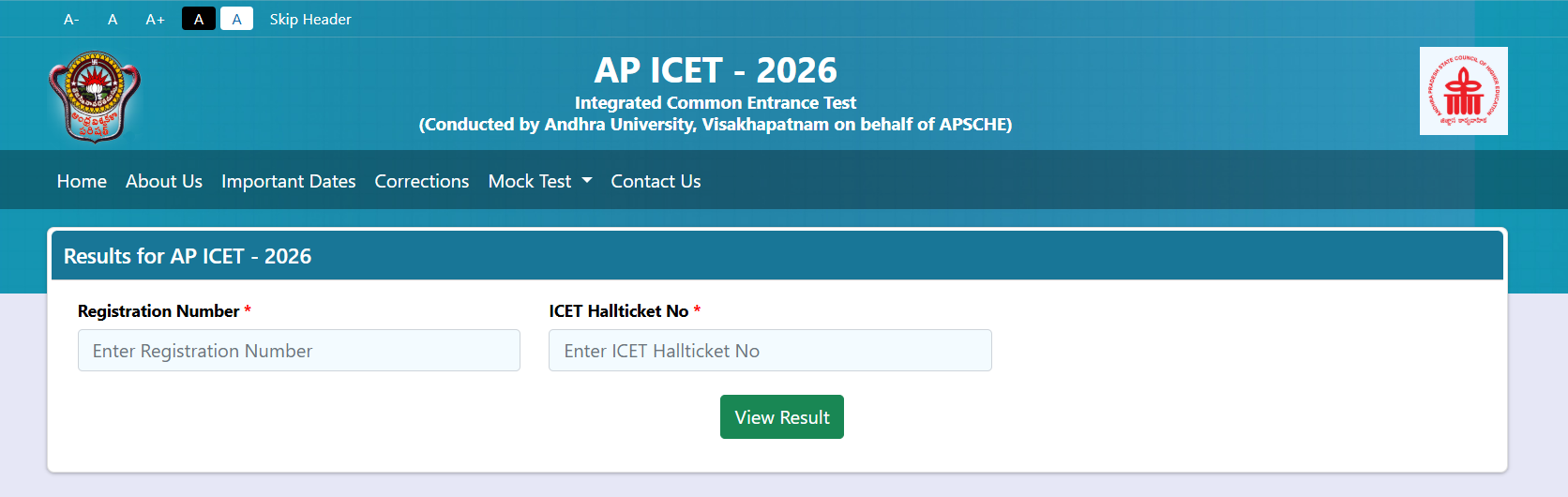Decrease font size with A- control

click(x=71, y=20)
